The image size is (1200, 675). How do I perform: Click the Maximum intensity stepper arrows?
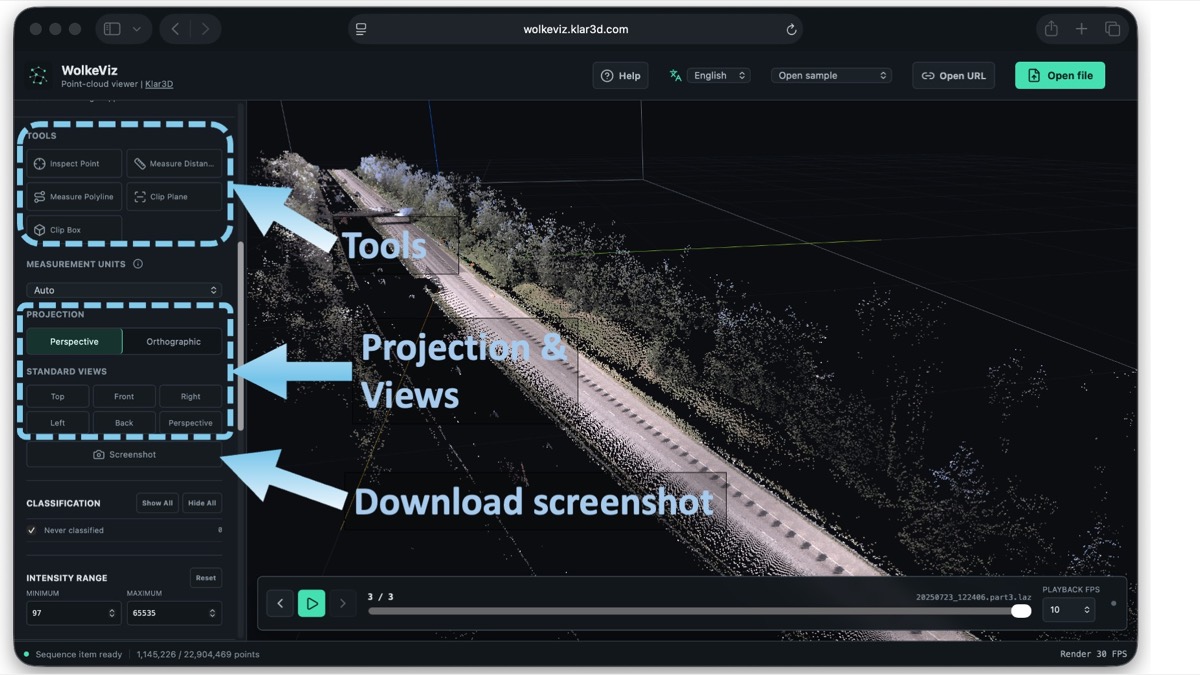coord(212,613)
